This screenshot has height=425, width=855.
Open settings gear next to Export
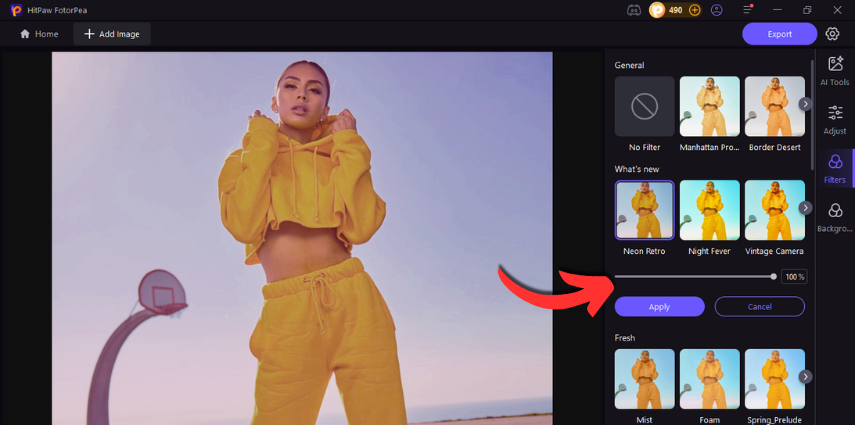(x=832, y=34)
